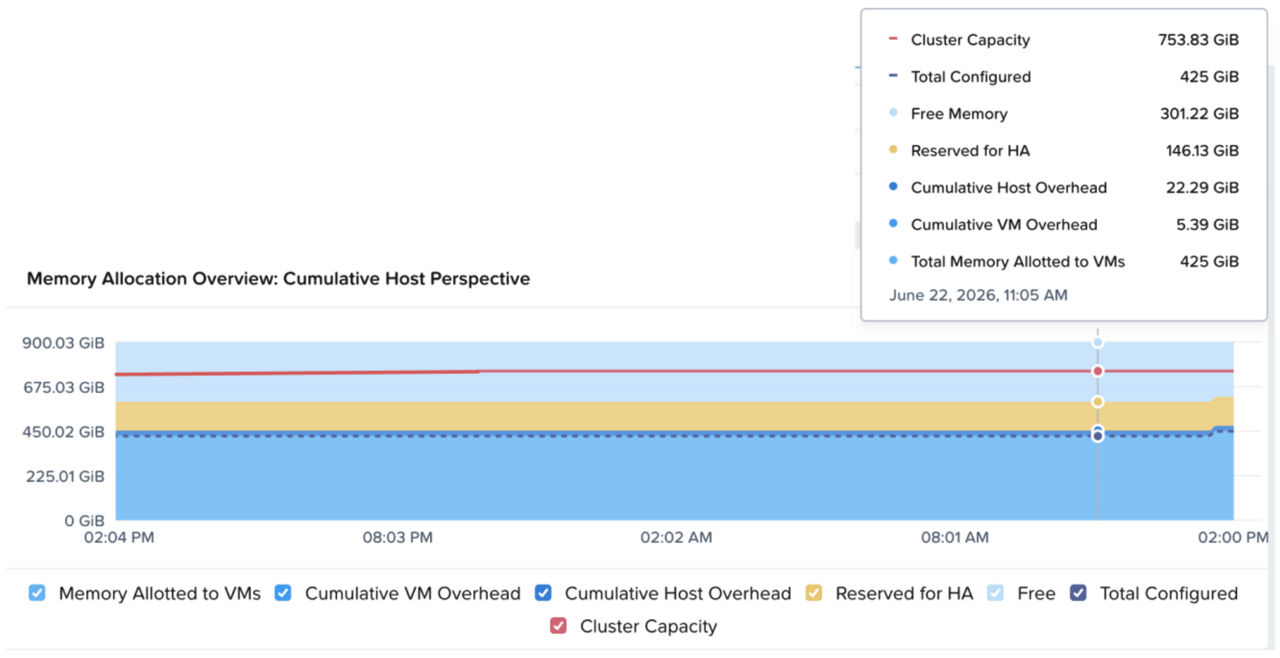This screenshot has height=658, width=1280.
Task: Hide the Free memory series checkbox
Action: (995, 593)
